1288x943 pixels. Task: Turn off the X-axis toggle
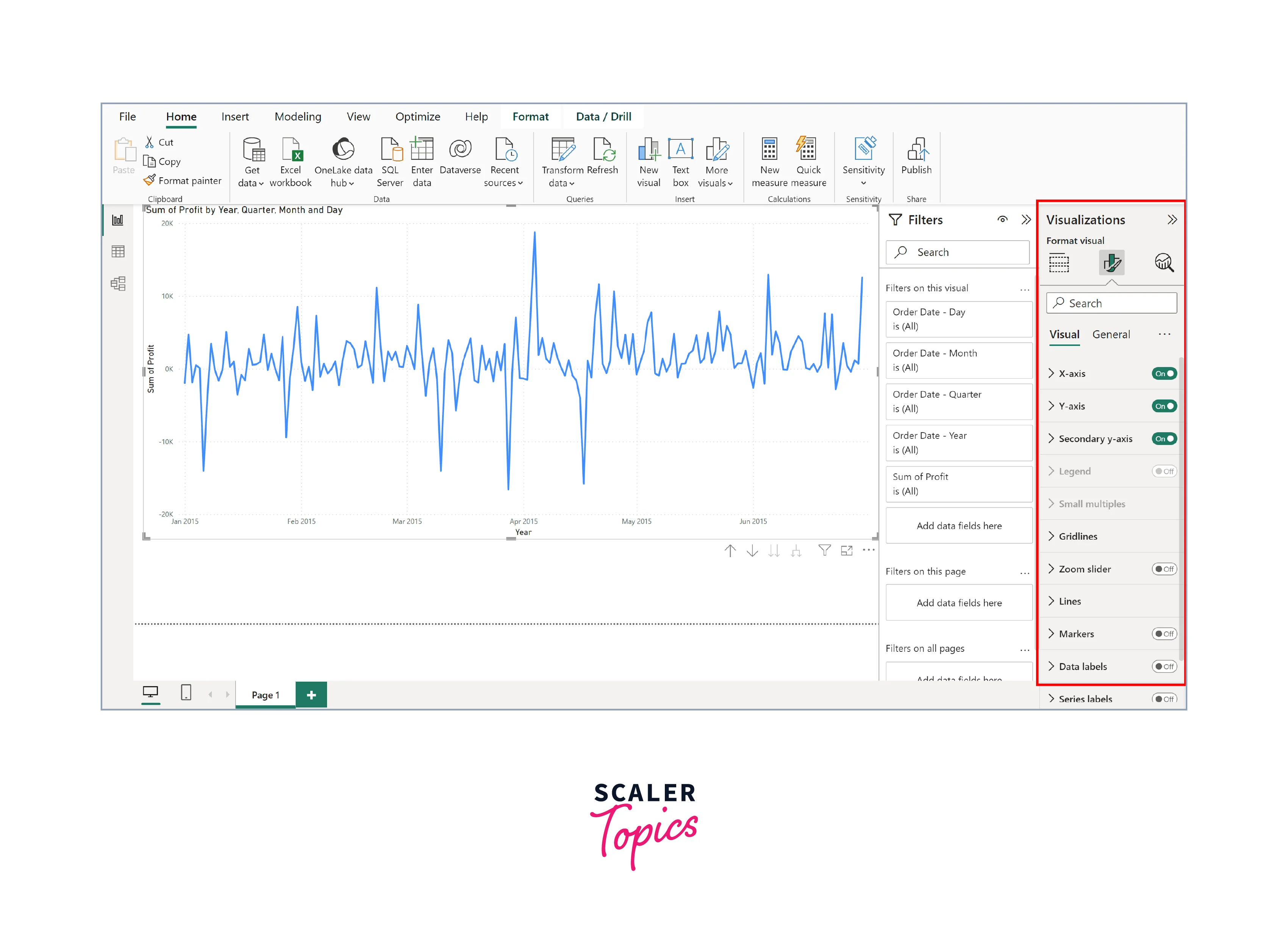click(1163, 373)
